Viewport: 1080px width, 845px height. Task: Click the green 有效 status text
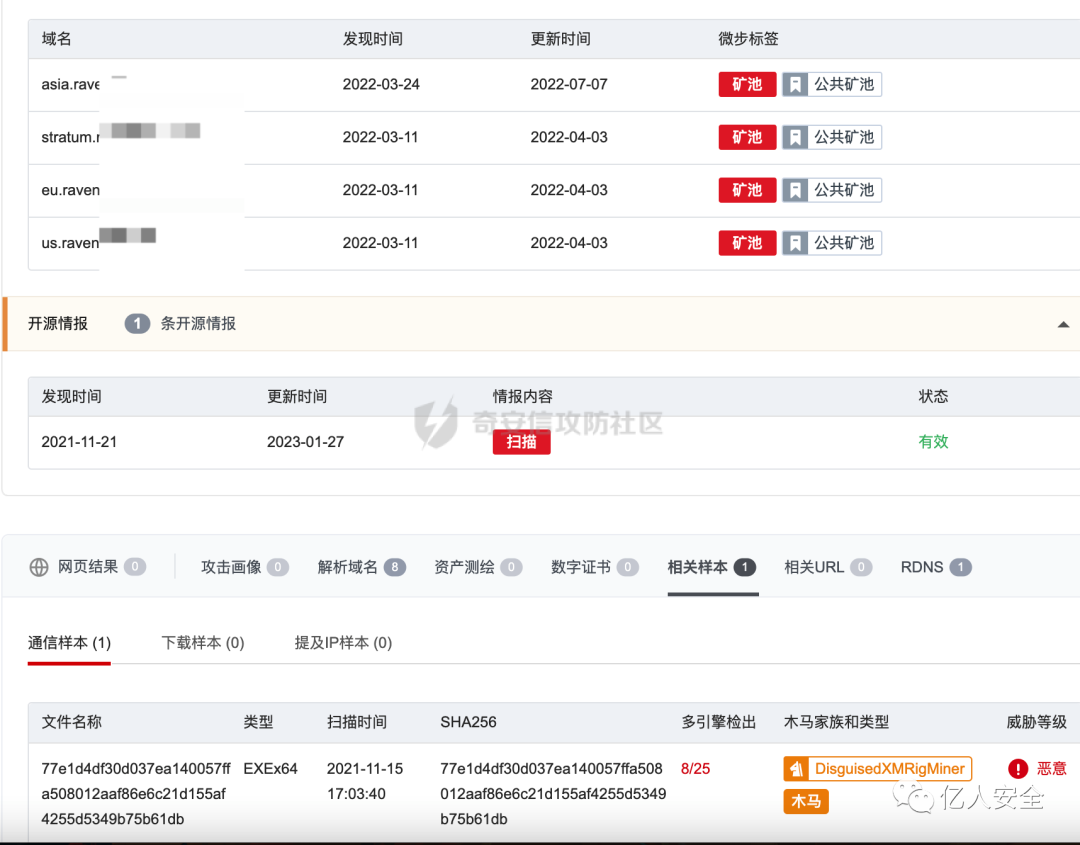pyautogui.click(x=933, y=441)
